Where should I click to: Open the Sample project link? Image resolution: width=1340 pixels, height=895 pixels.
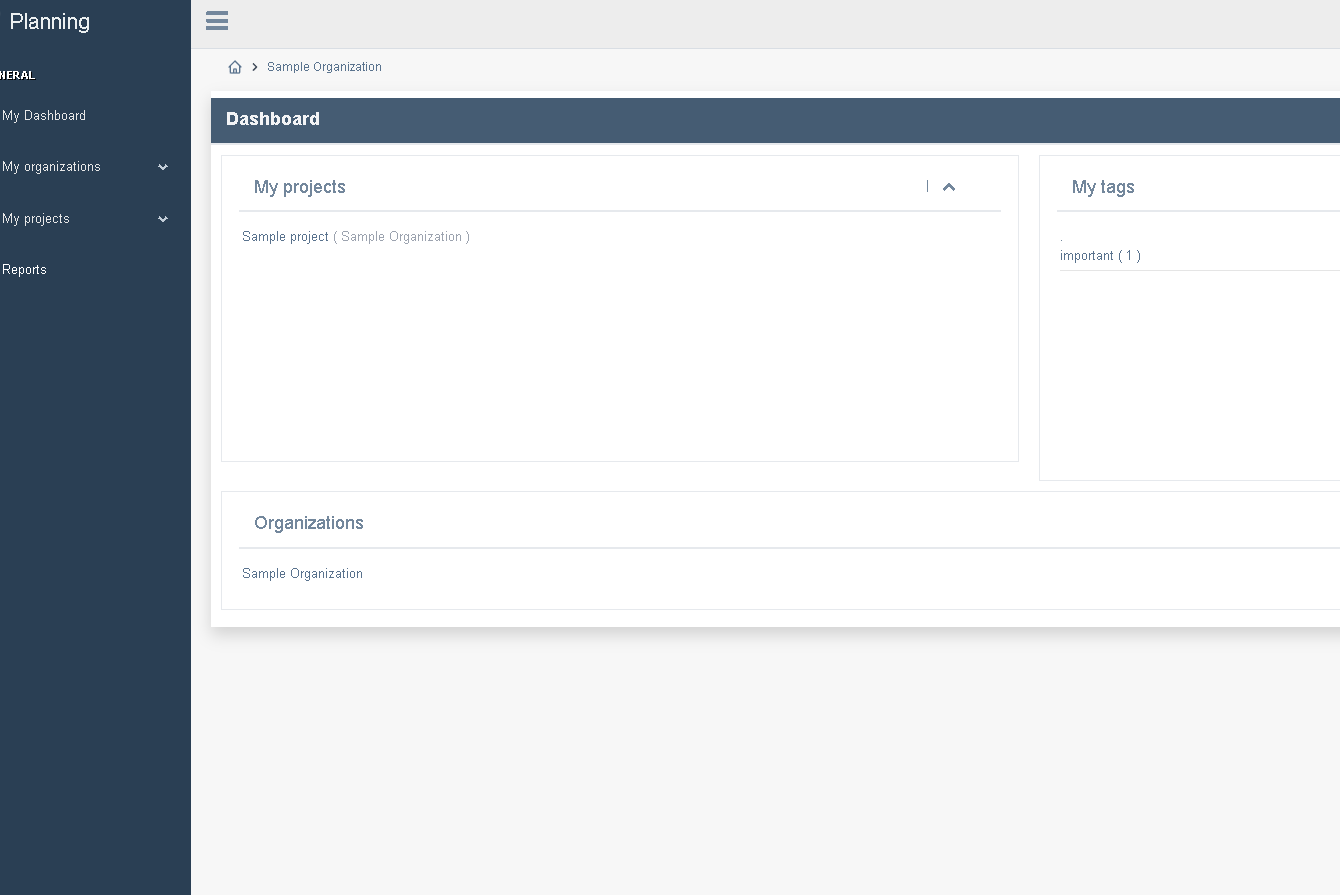tap(285, 237)
